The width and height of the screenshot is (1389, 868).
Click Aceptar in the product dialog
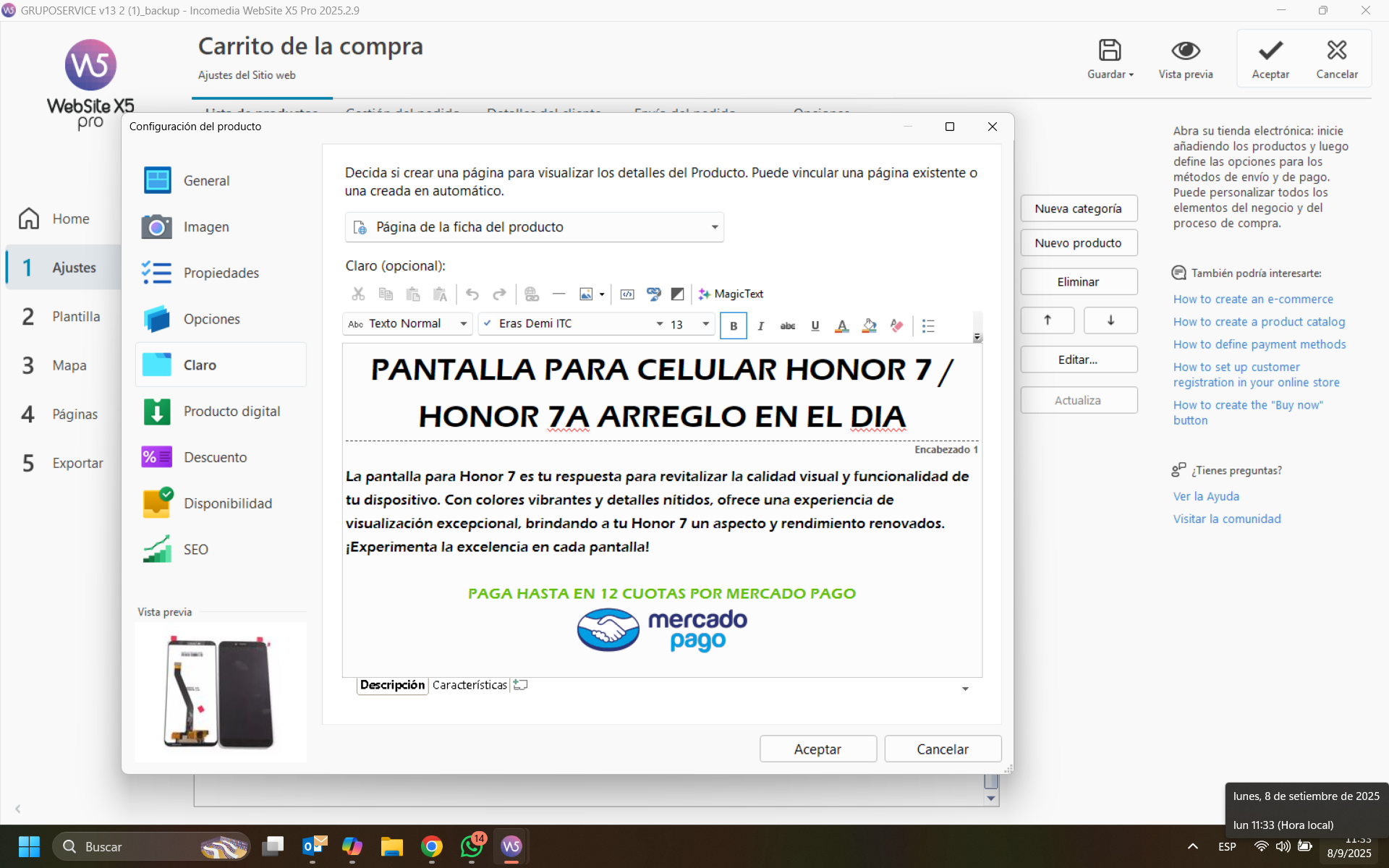817,749
